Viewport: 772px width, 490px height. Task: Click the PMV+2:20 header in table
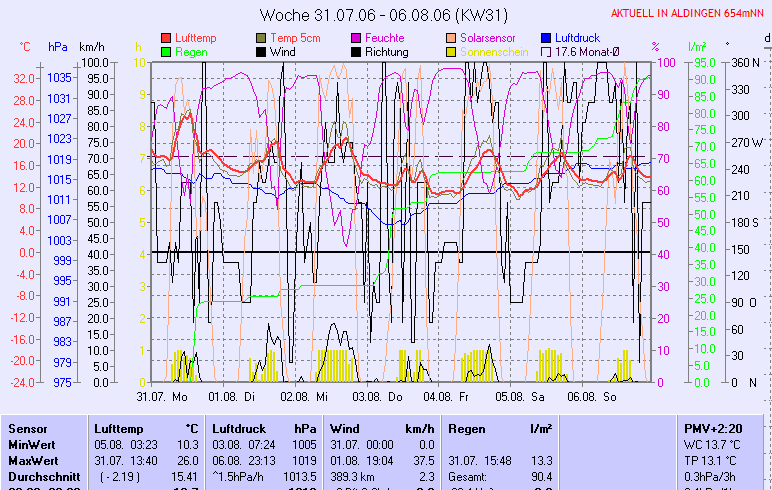tap(711, 428)
